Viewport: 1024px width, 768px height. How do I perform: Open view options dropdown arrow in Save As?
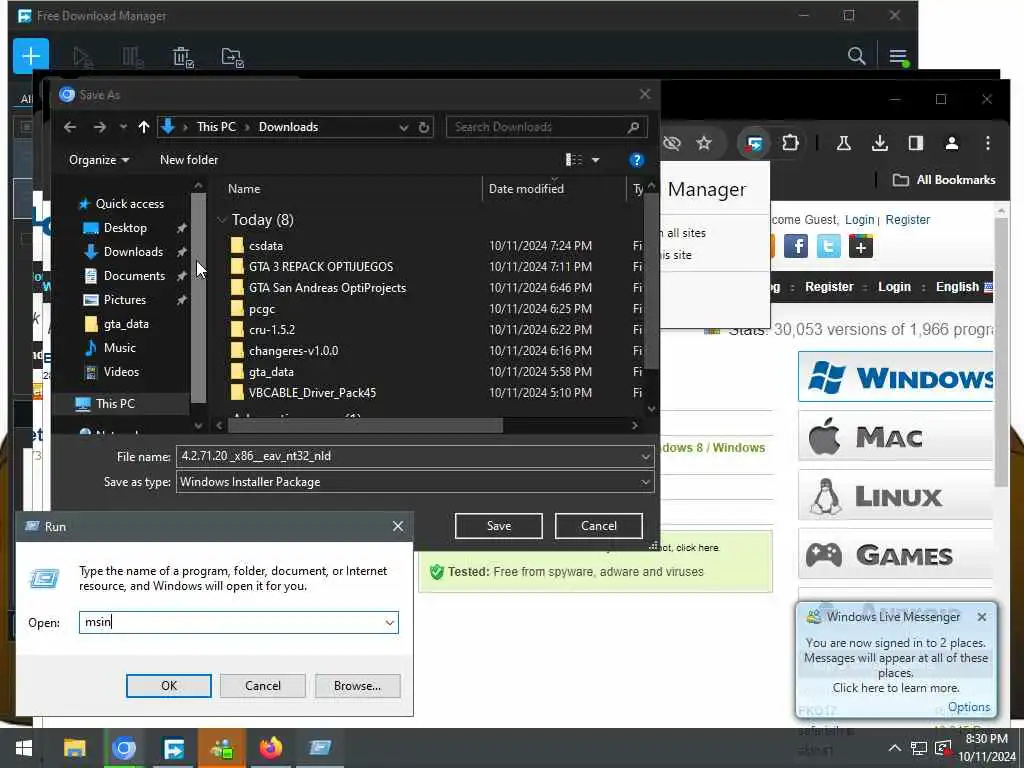[595, 160]
